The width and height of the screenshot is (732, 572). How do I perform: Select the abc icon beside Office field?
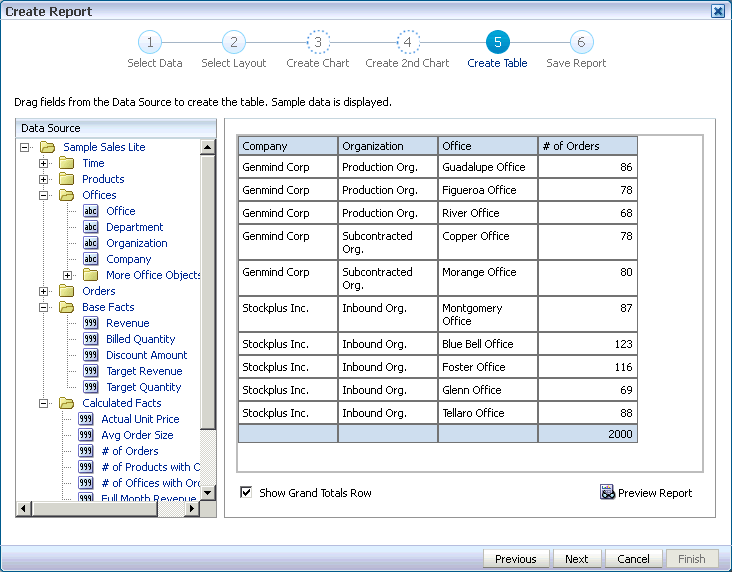coord(91,211)
